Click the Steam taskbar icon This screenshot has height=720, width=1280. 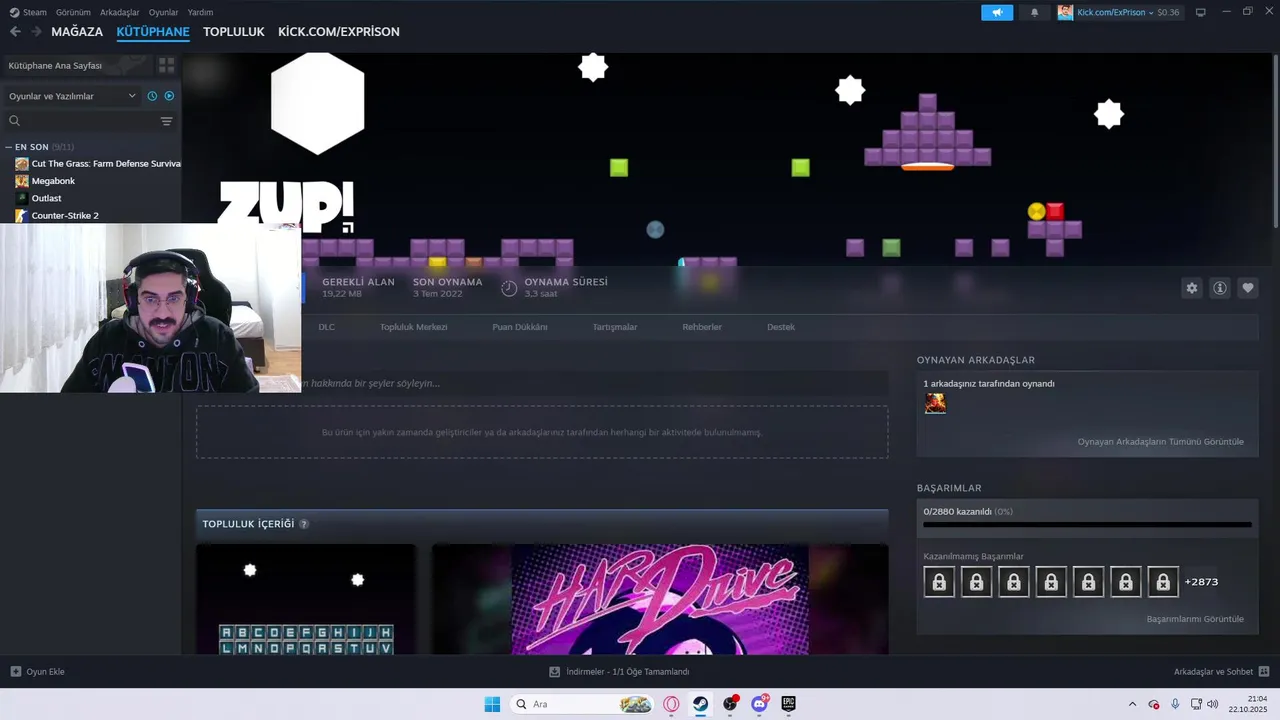click(700, 704)
